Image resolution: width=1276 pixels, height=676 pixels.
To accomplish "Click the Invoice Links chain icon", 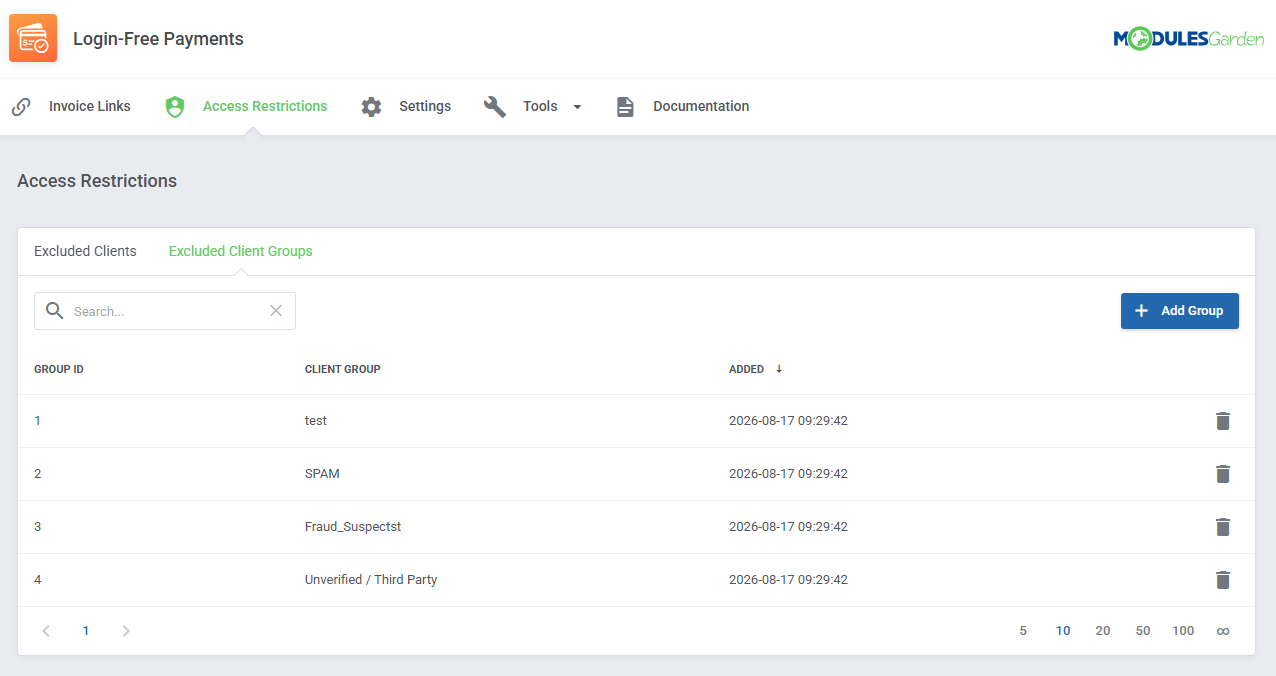I will 21,107.
